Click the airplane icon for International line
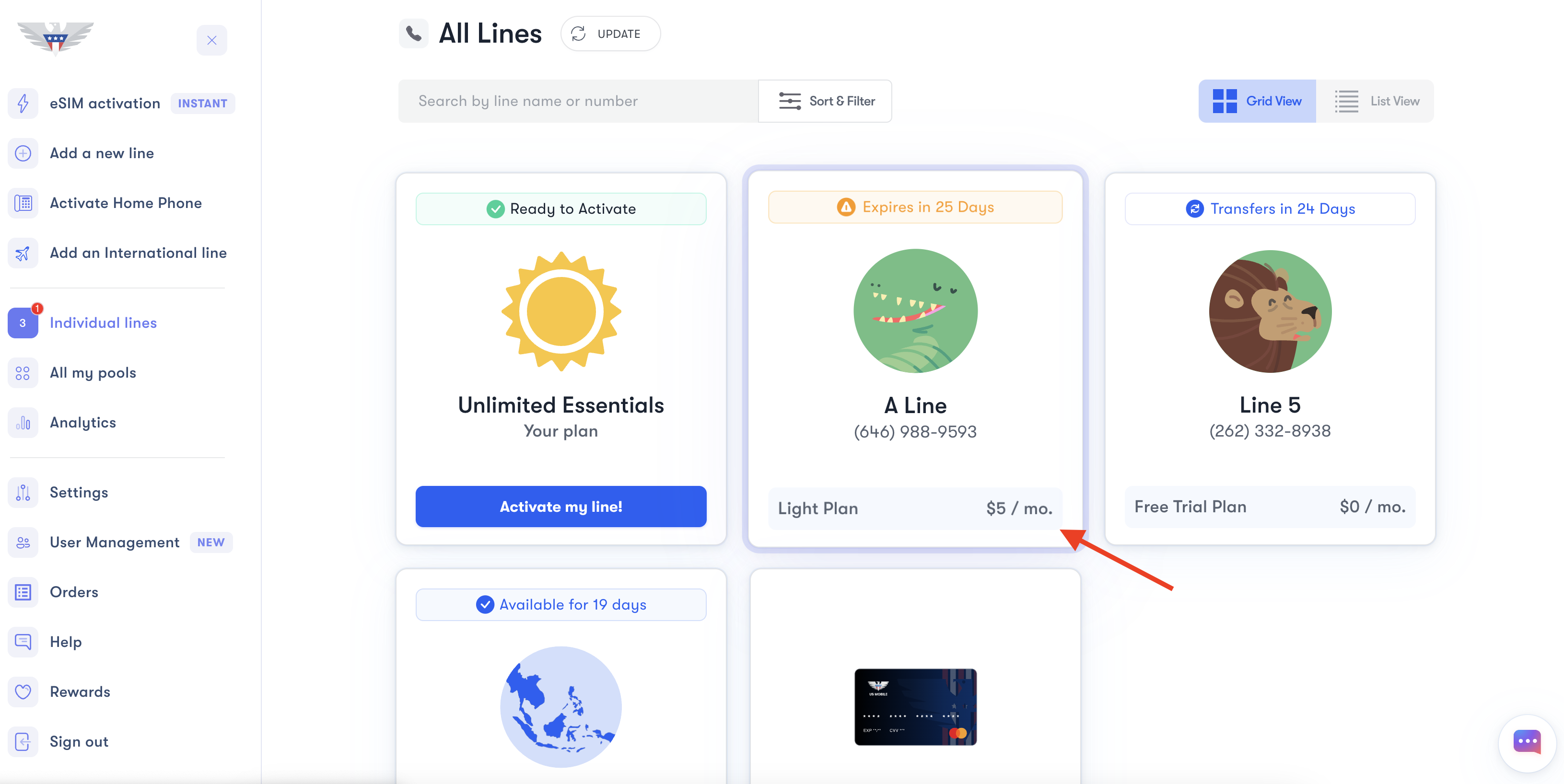This screenshot has height=784, width=1564. point(23,253)
